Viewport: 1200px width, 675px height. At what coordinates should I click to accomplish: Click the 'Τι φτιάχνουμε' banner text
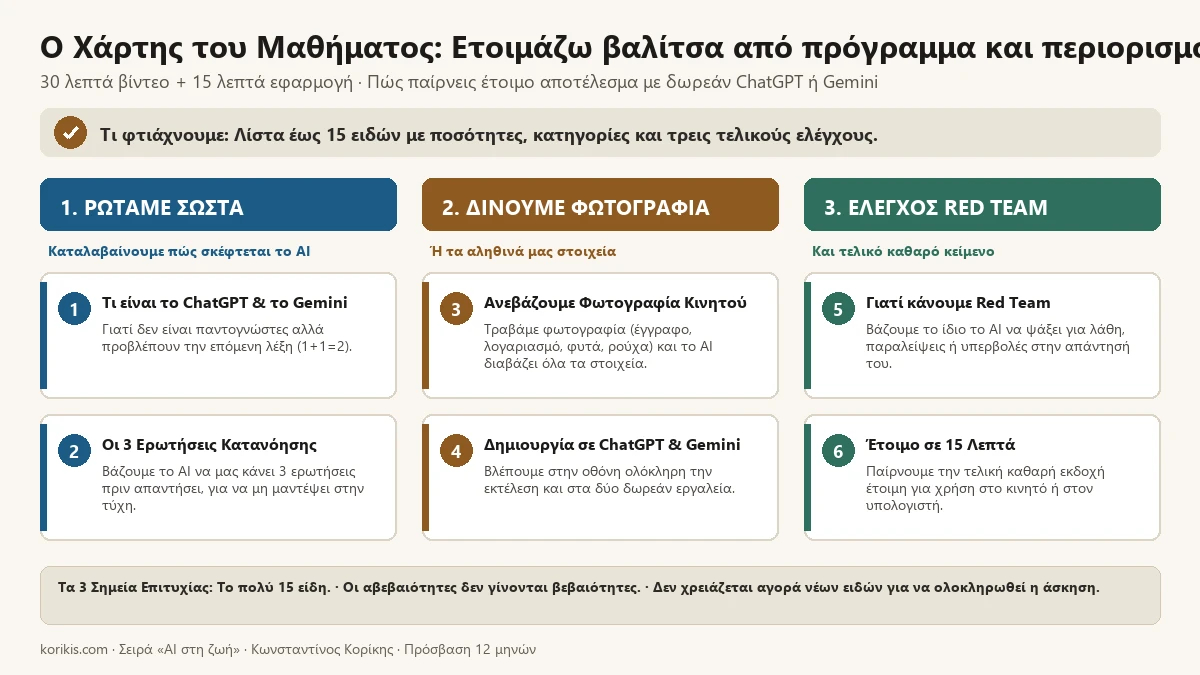[x=489, y=134]
